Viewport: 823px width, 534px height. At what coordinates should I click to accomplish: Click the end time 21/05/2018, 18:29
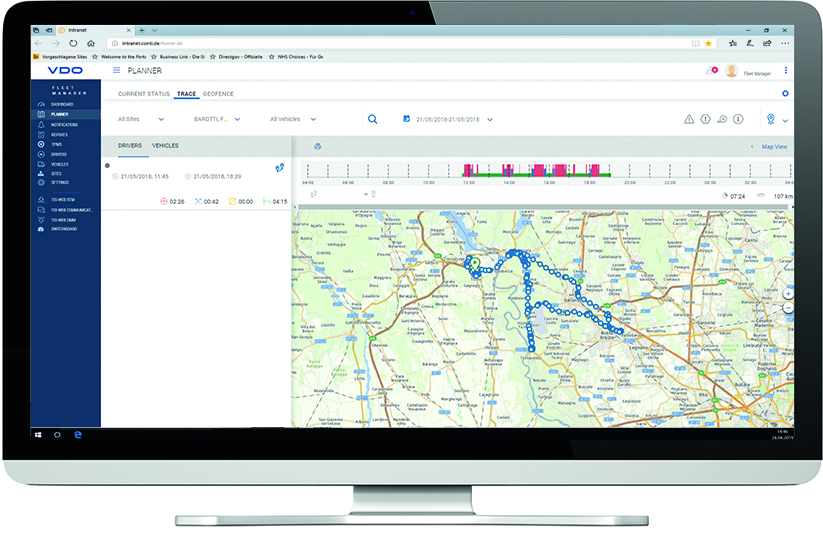pyautogui.click(x=217, y=176)
